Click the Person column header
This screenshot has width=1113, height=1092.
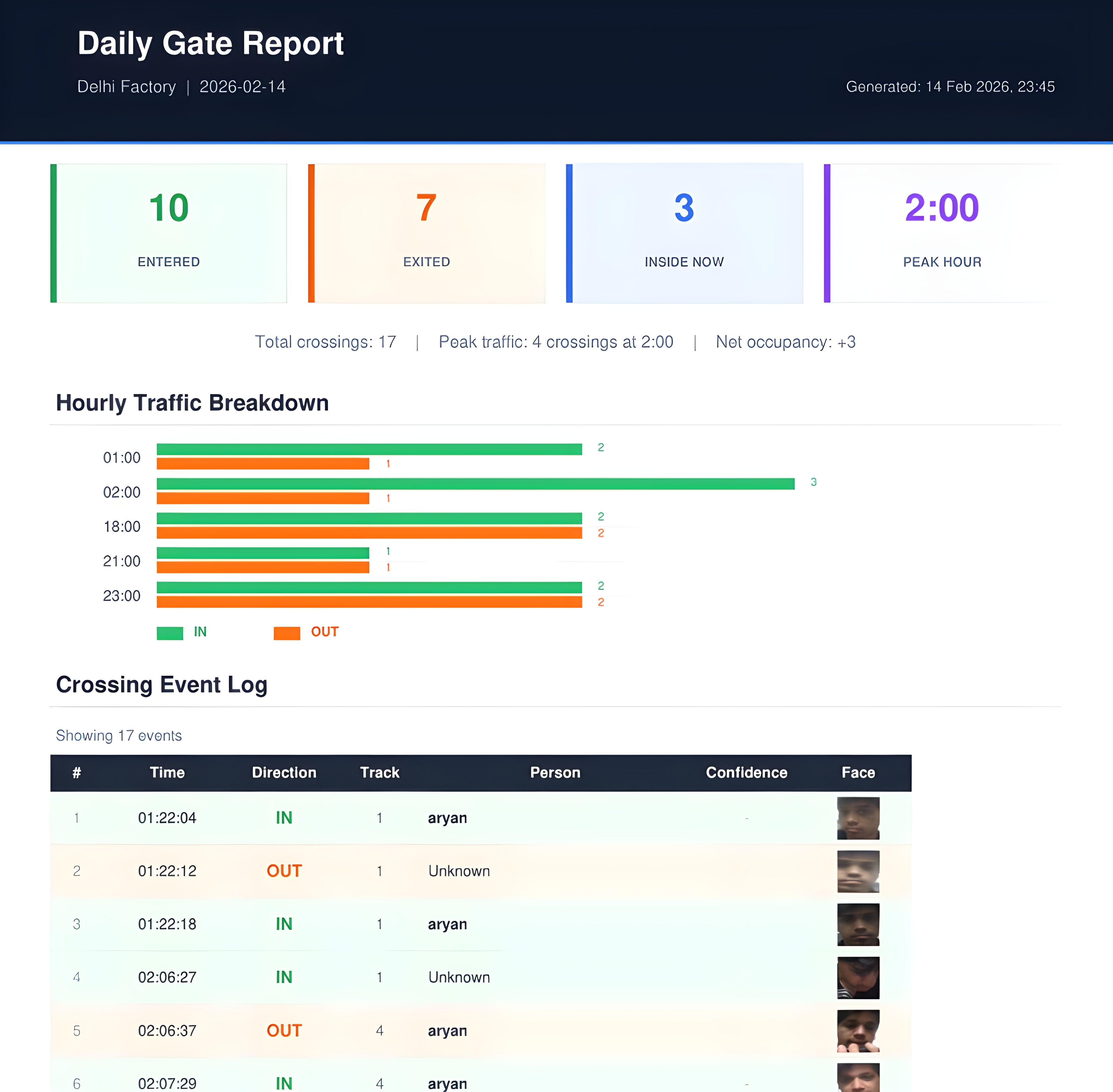[x=555, y=773]
